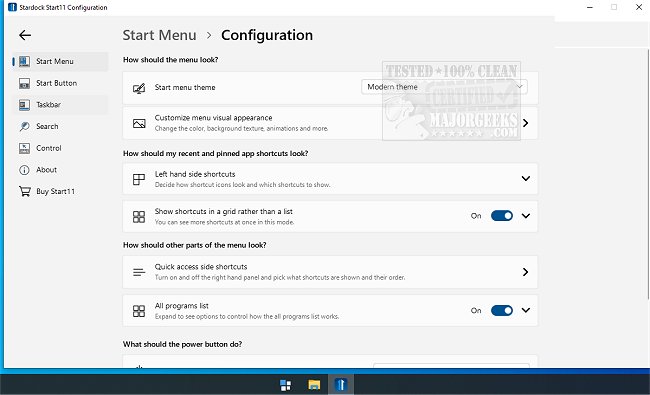This screenshot has height=395, width=650.
Task: Click the Start11 taskbar icon
Action: pyautogui.click(x=341, y=385)
